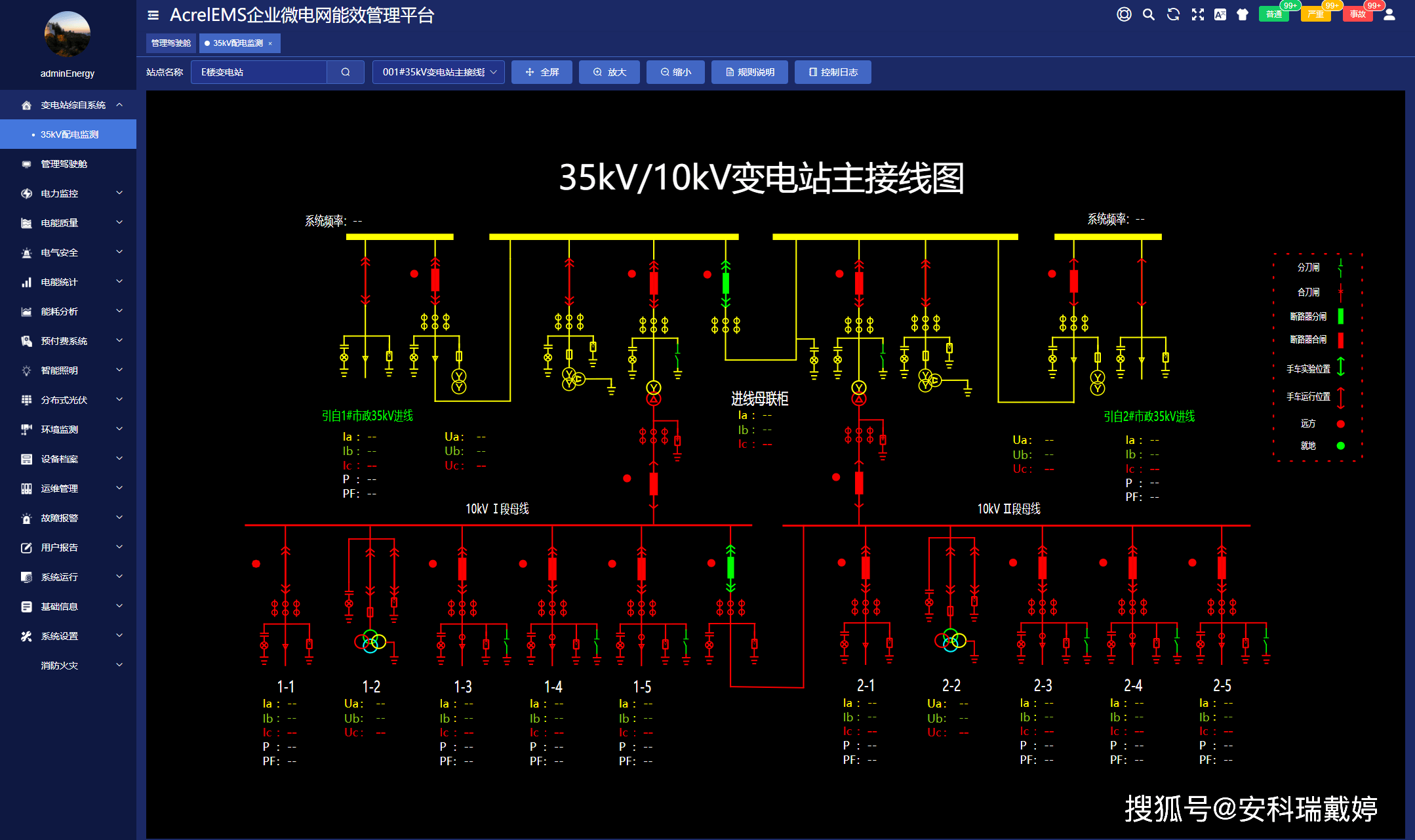
Task: Open the 规则说明 button
Action: point(750,72)
